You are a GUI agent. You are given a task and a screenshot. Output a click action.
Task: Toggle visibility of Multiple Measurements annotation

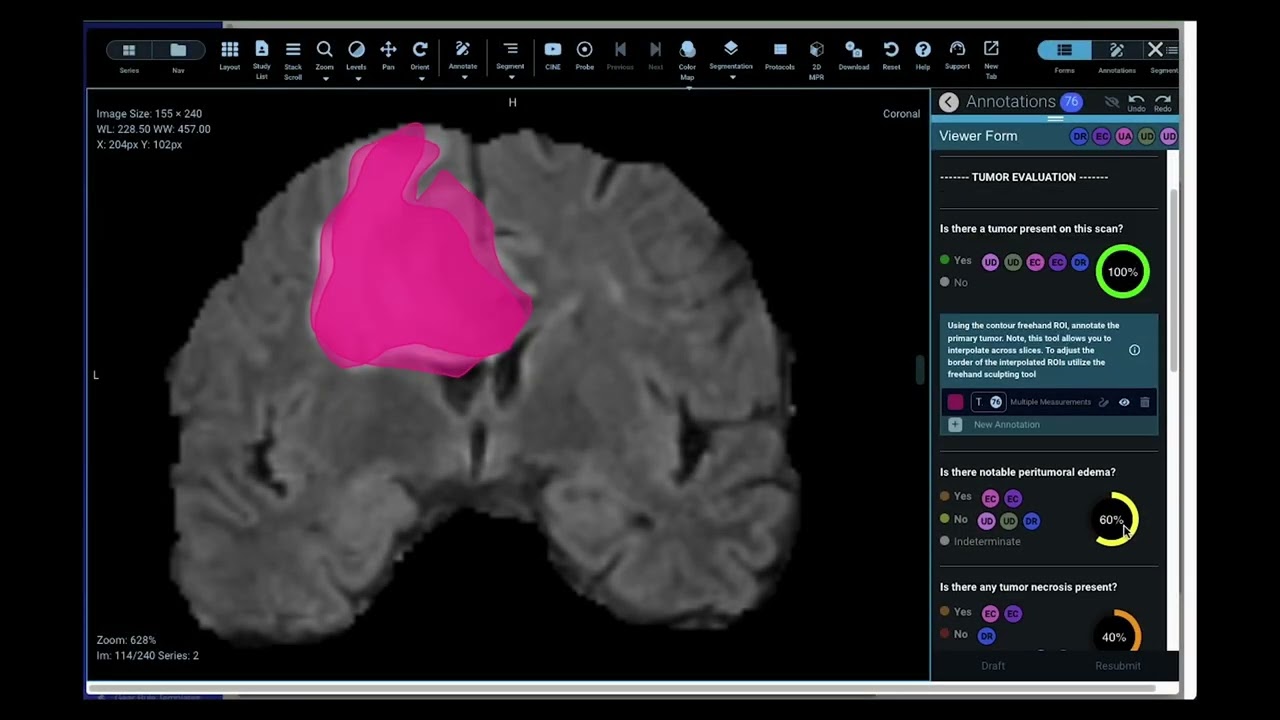1124,402
